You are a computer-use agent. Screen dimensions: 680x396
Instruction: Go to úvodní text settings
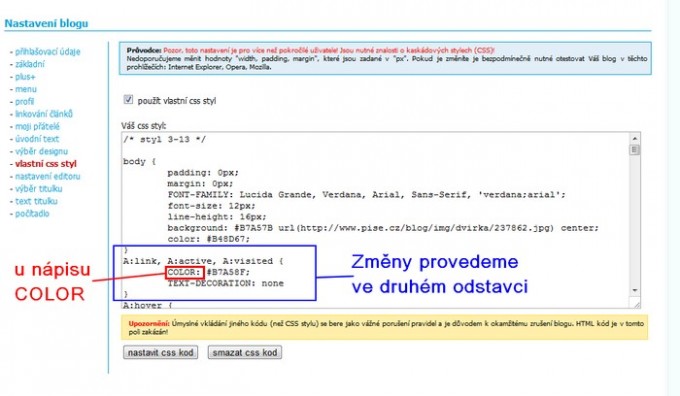tap(37, 139)
